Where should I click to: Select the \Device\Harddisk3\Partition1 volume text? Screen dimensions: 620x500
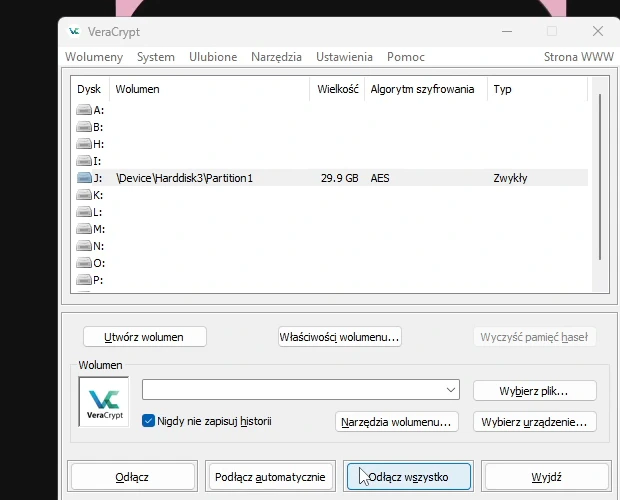[184, 178]
